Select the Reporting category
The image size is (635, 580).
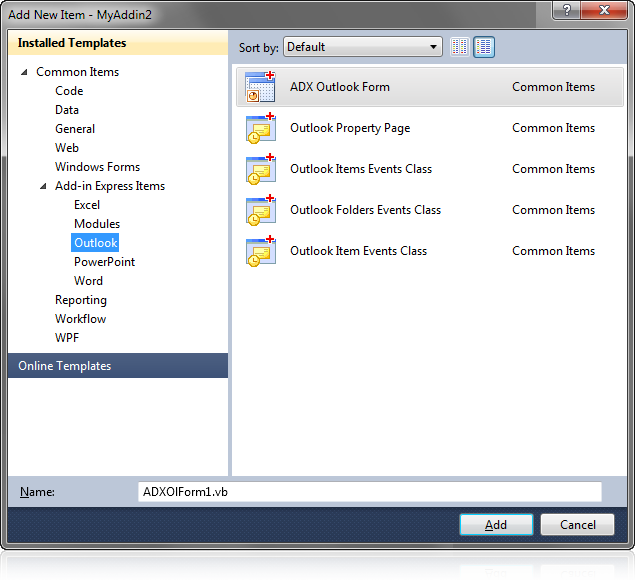click(81, 300)
